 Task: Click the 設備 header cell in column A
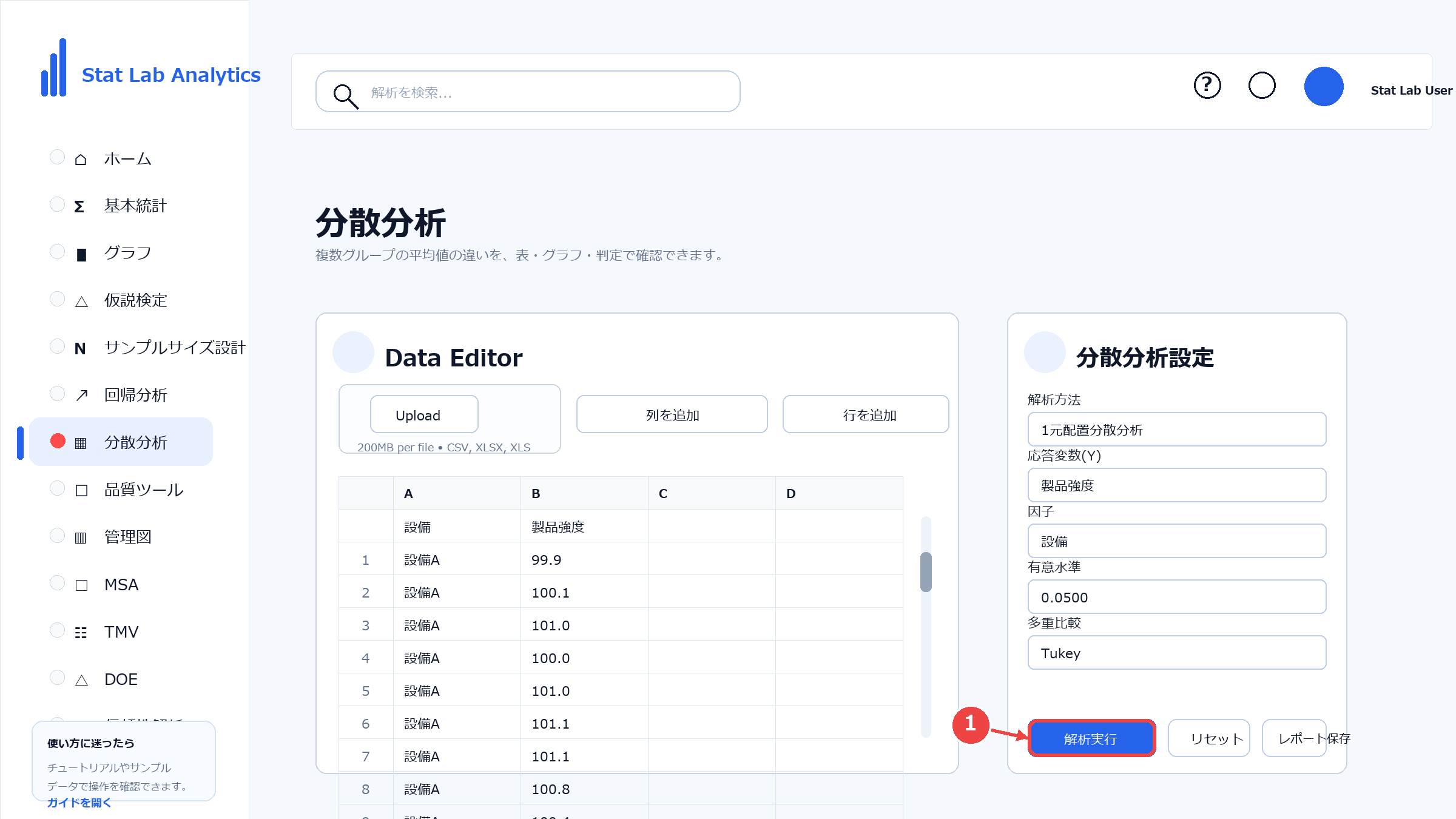click(x=457, y=527)
